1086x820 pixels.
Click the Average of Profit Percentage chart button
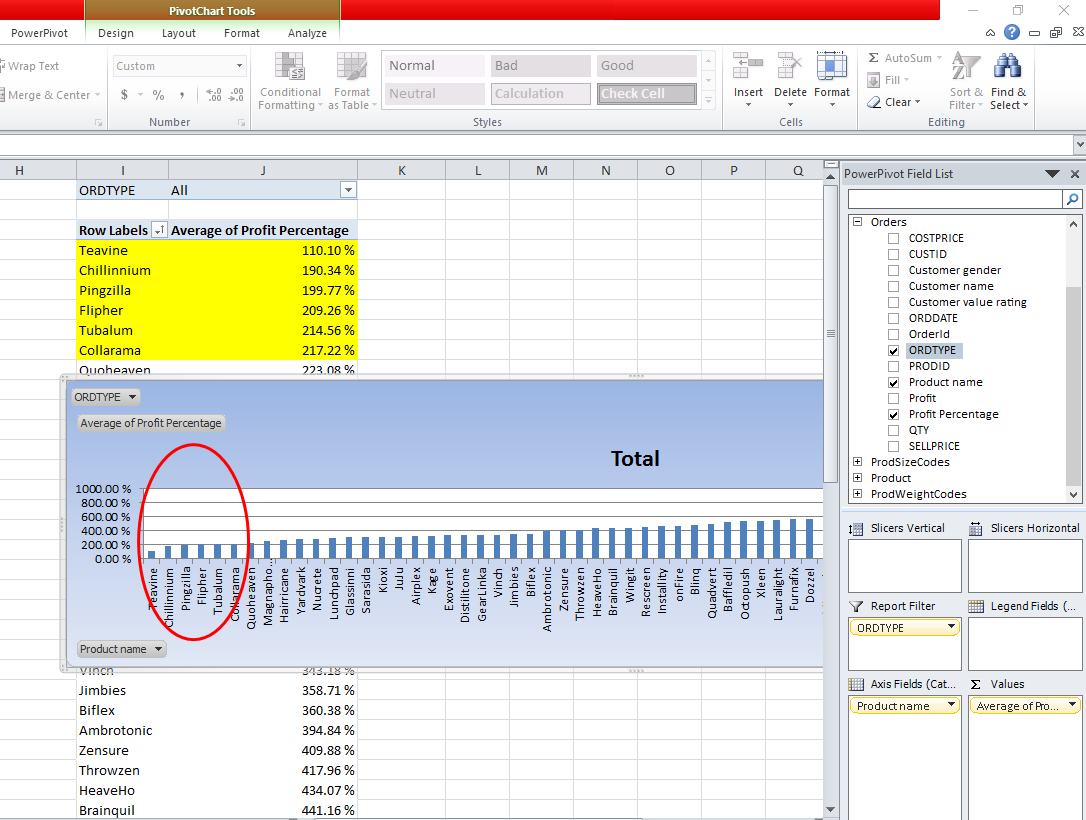click(152, 423)
